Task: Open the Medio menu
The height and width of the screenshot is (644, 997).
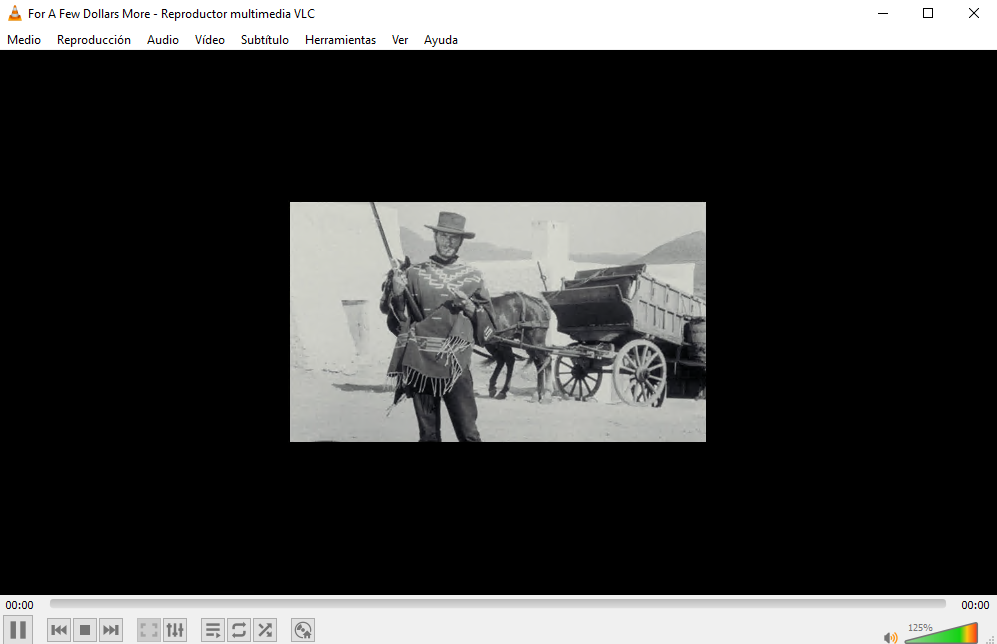Action: coord(24,39)
